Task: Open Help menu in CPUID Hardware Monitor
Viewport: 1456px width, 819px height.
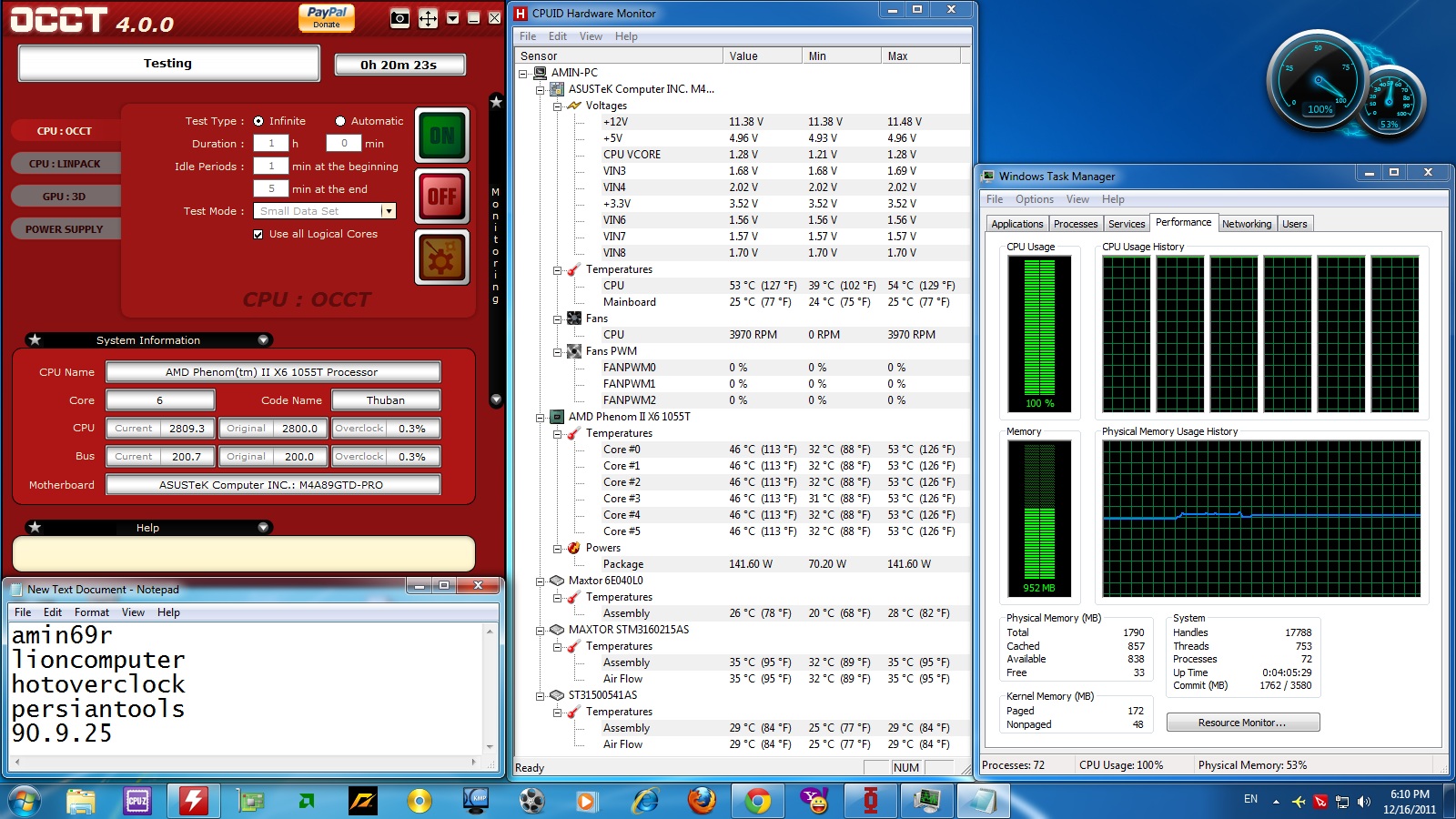Action: click(626, 36)
